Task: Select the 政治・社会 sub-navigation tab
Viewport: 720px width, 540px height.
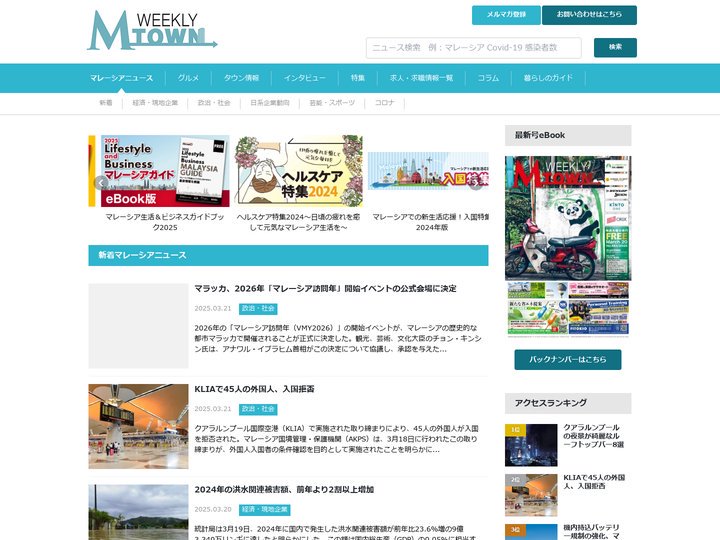Action: point(214,103)
